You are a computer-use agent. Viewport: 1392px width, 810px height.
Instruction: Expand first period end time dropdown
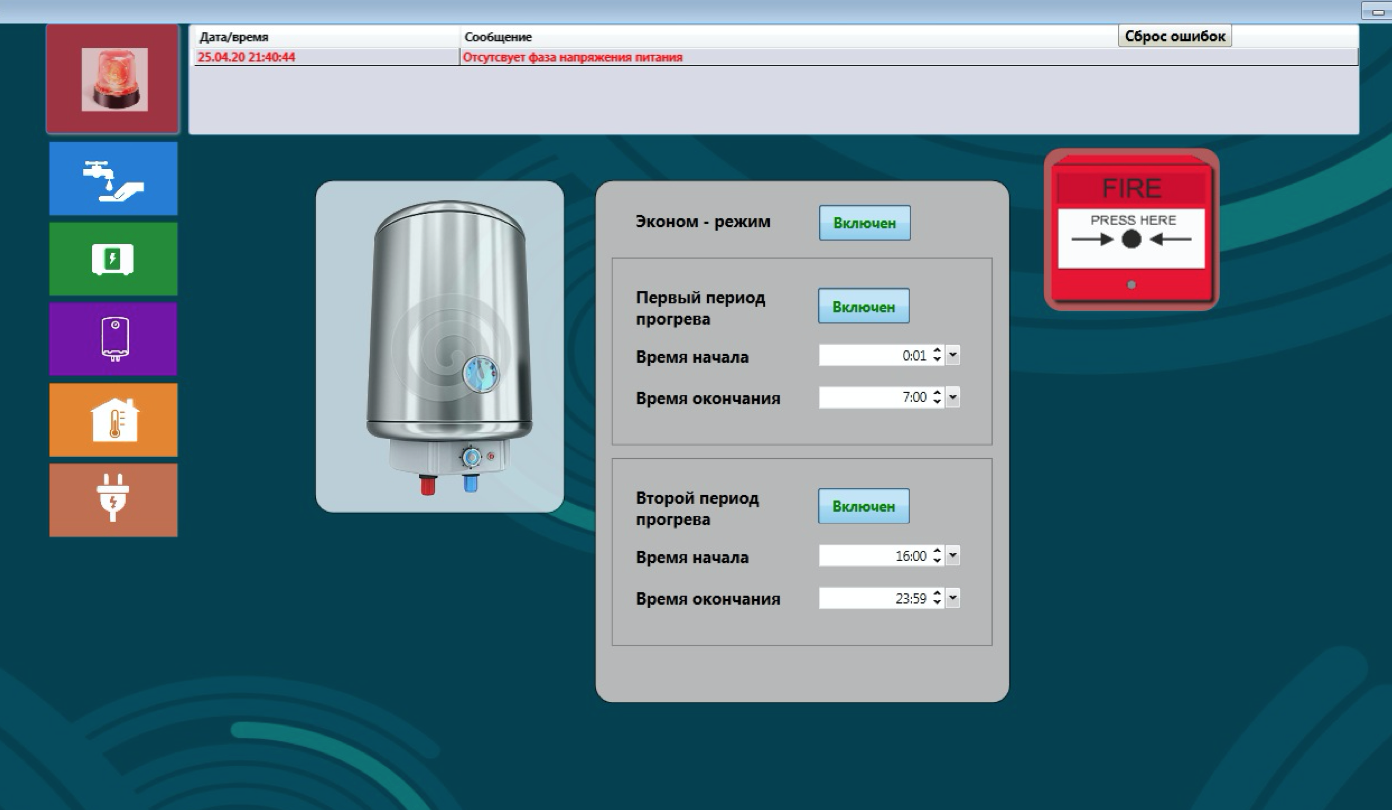[953, 398]
